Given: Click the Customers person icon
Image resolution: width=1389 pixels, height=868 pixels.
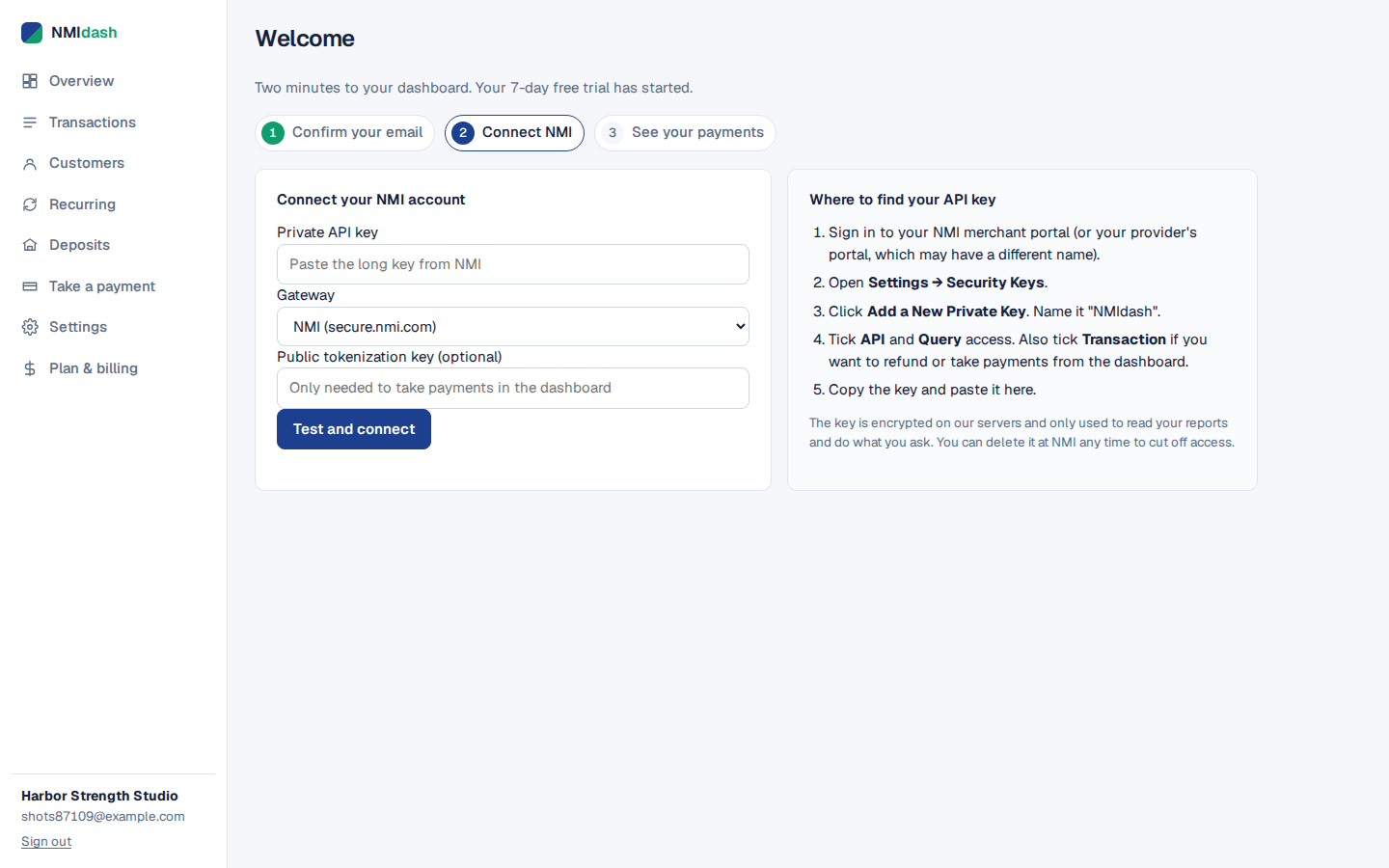Looking at the screenshot, I should (30, 164).
